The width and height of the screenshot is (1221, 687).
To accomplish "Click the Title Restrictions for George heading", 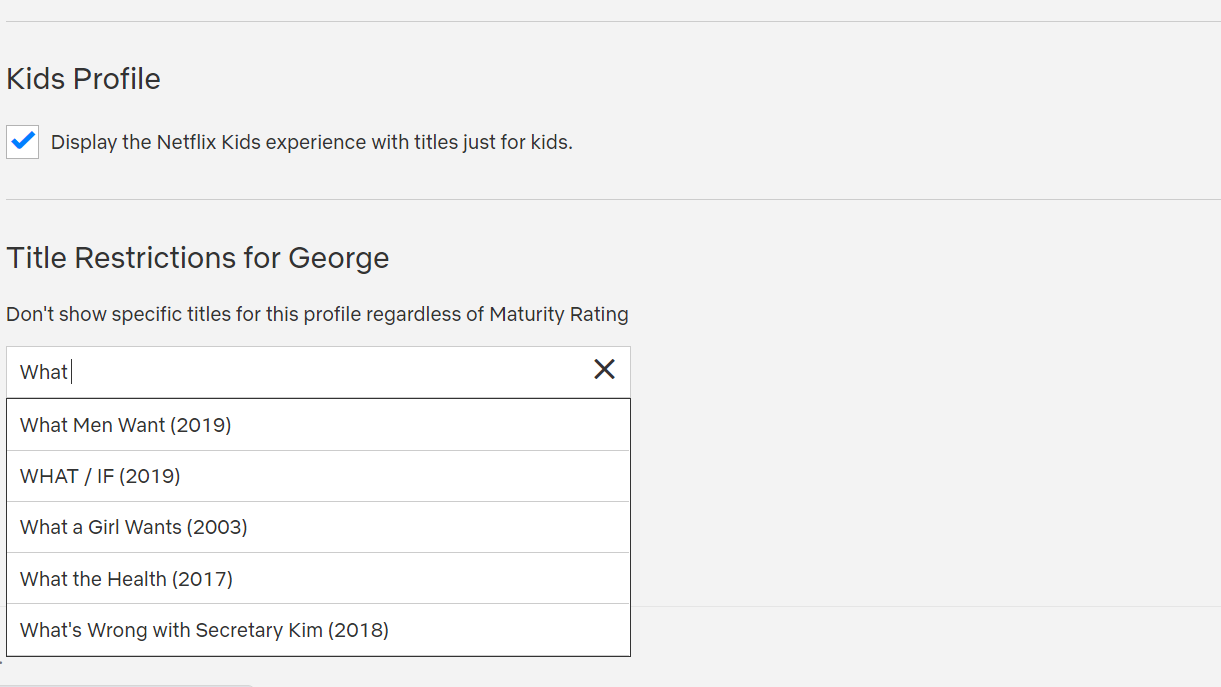I will pyautogui.click(x=198, y=258).
